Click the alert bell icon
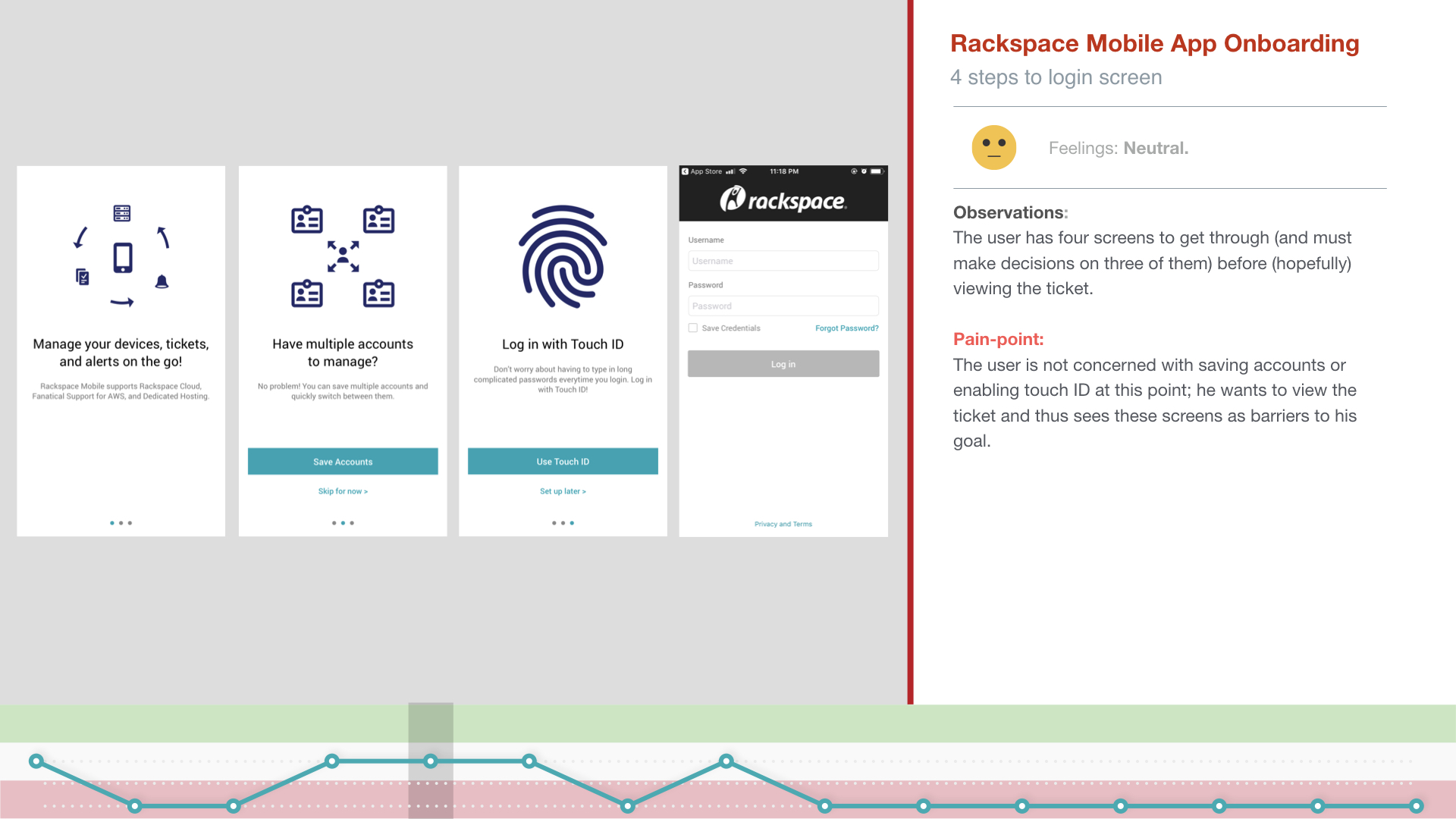 tap(162, 282)
